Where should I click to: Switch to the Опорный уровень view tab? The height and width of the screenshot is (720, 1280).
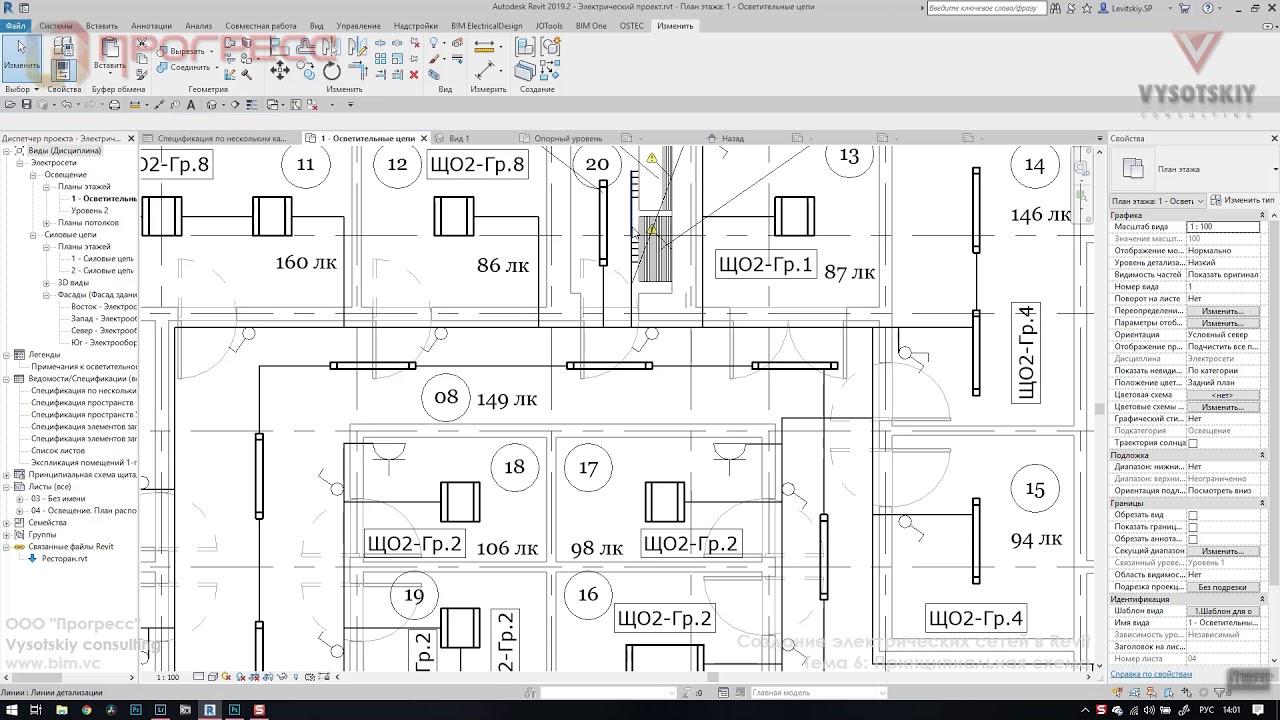pos(567,138)
